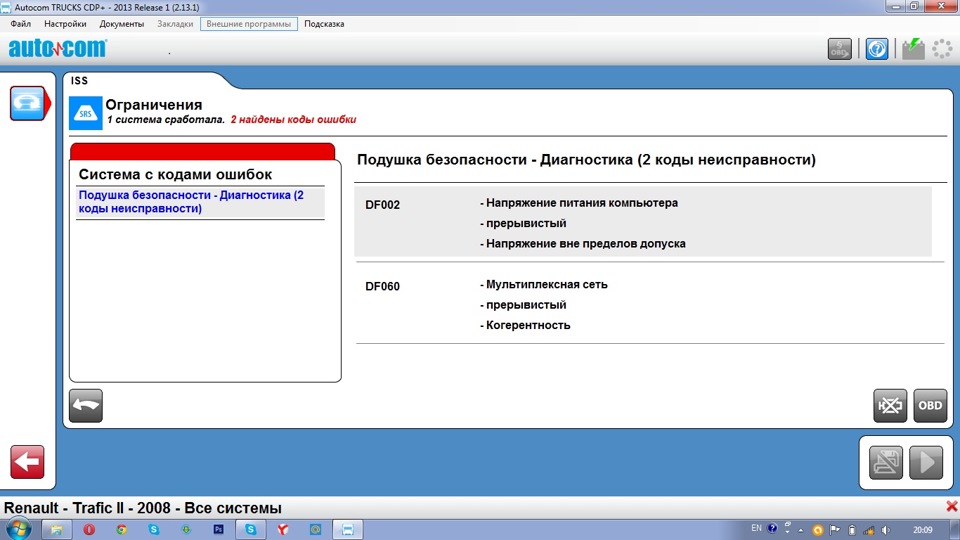Show hidden tray icons arrow
Viewport: 960px width, 540px height.
801,530
